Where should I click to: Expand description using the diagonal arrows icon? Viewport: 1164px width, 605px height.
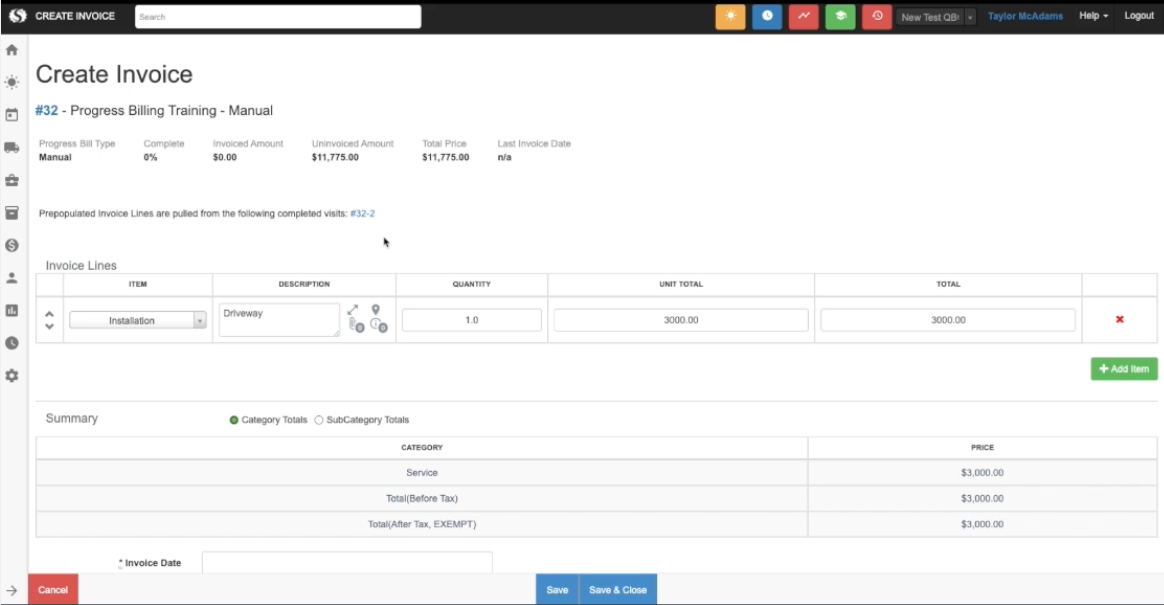click(x=353, y=310)
